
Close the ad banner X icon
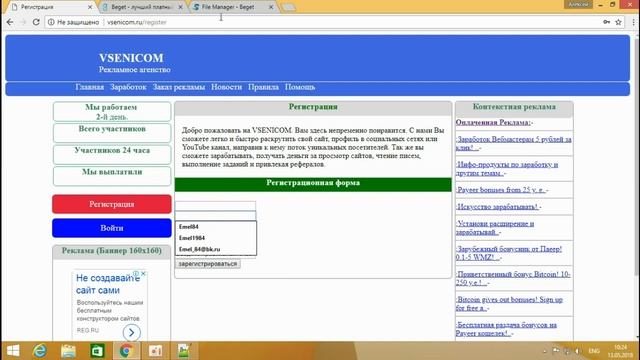[143, 273]
